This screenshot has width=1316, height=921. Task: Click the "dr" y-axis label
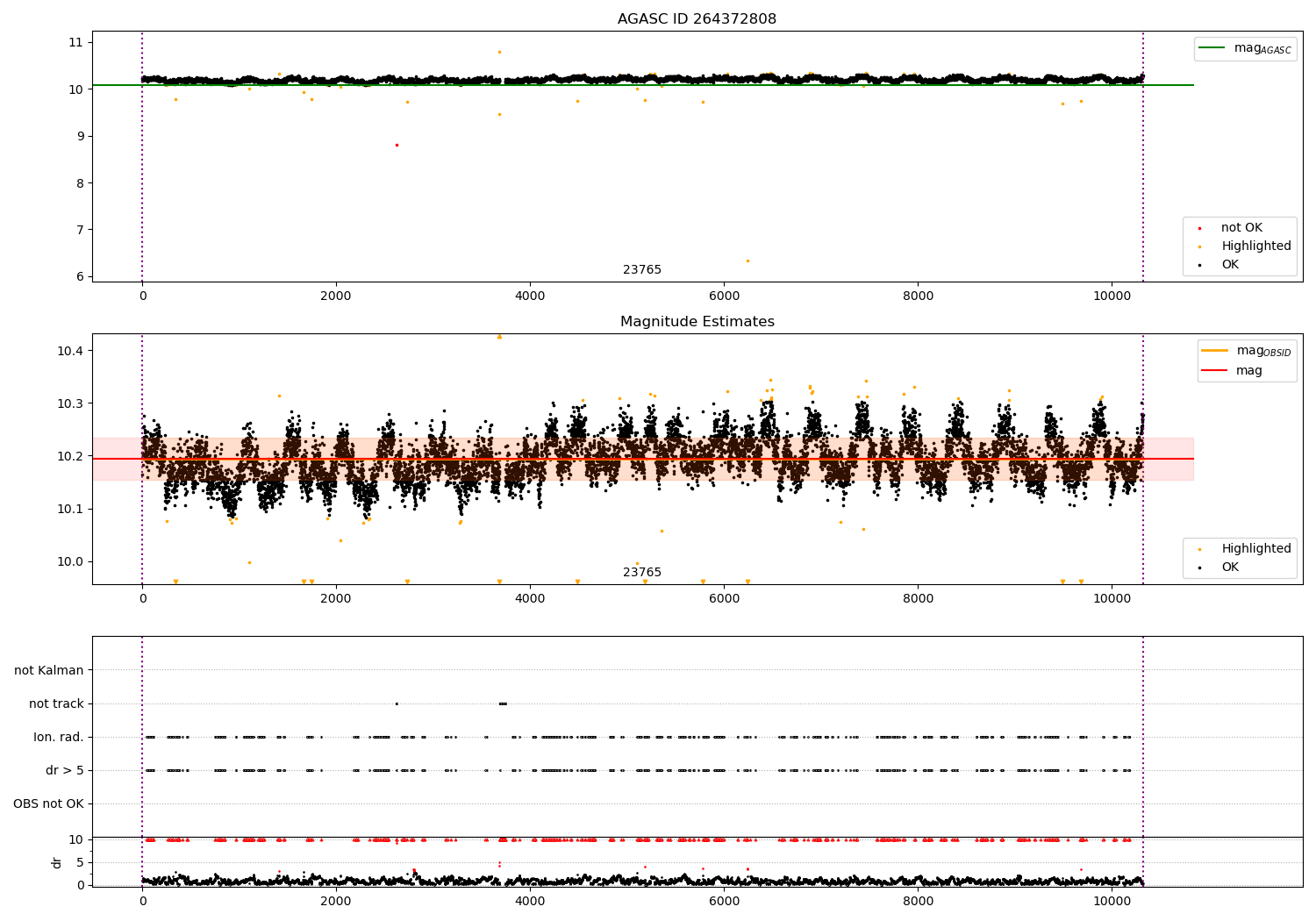click(57, 862)
